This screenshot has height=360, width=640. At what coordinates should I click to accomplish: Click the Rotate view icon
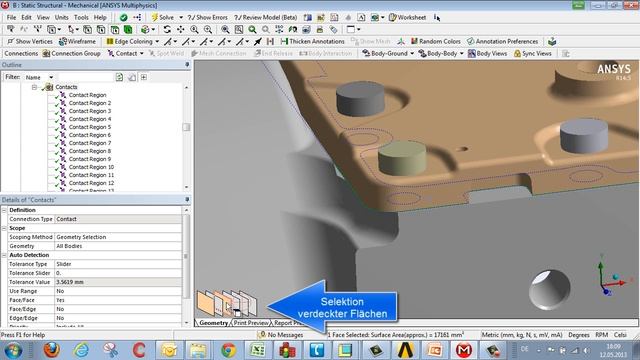pos(167,29)
